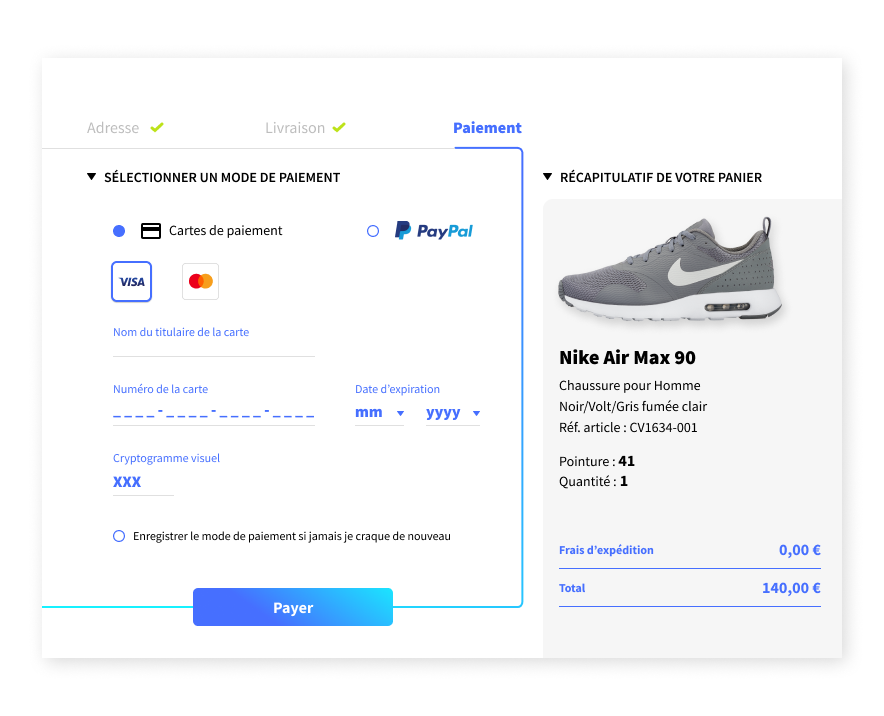Viewport: 884px width, 716px height.
Task: Click the PayPal logo
Action: pos(433,230)
